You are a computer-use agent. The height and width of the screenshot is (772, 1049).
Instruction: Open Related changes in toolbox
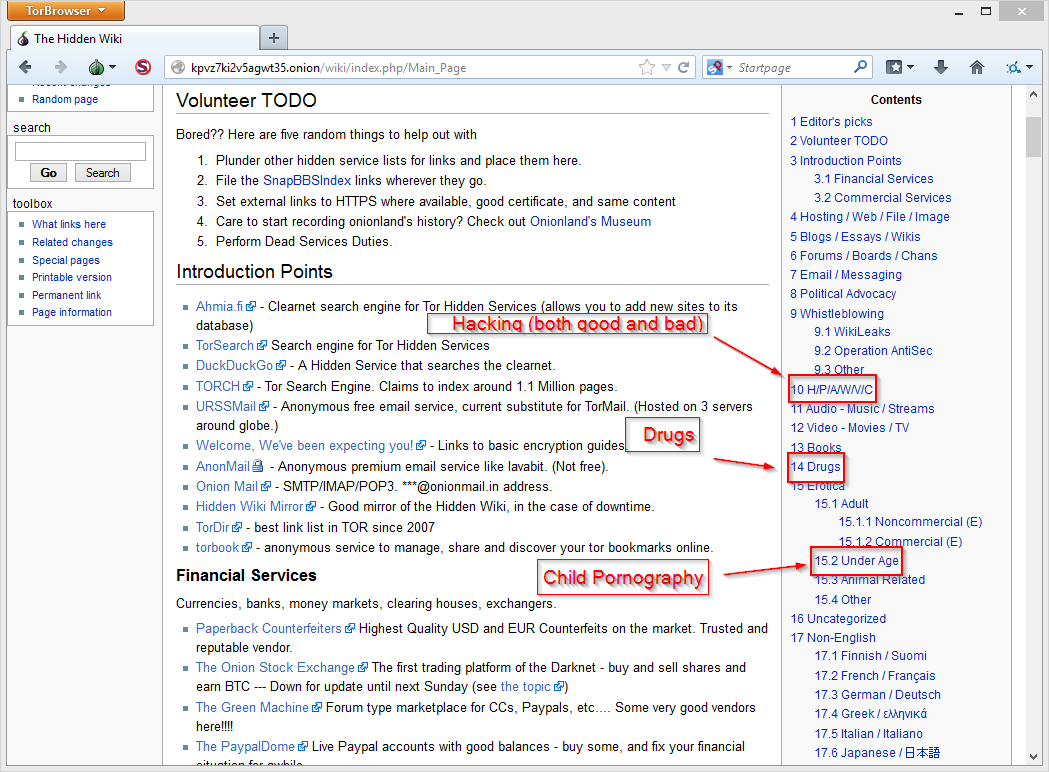[x=72, y=242]
